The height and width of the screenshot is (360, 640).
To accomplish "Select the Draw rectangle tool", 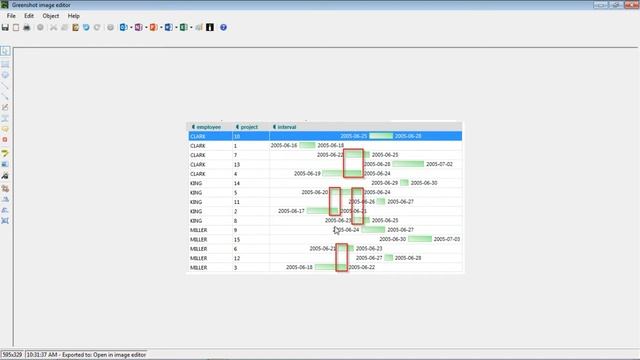I will tap(5, 64).
